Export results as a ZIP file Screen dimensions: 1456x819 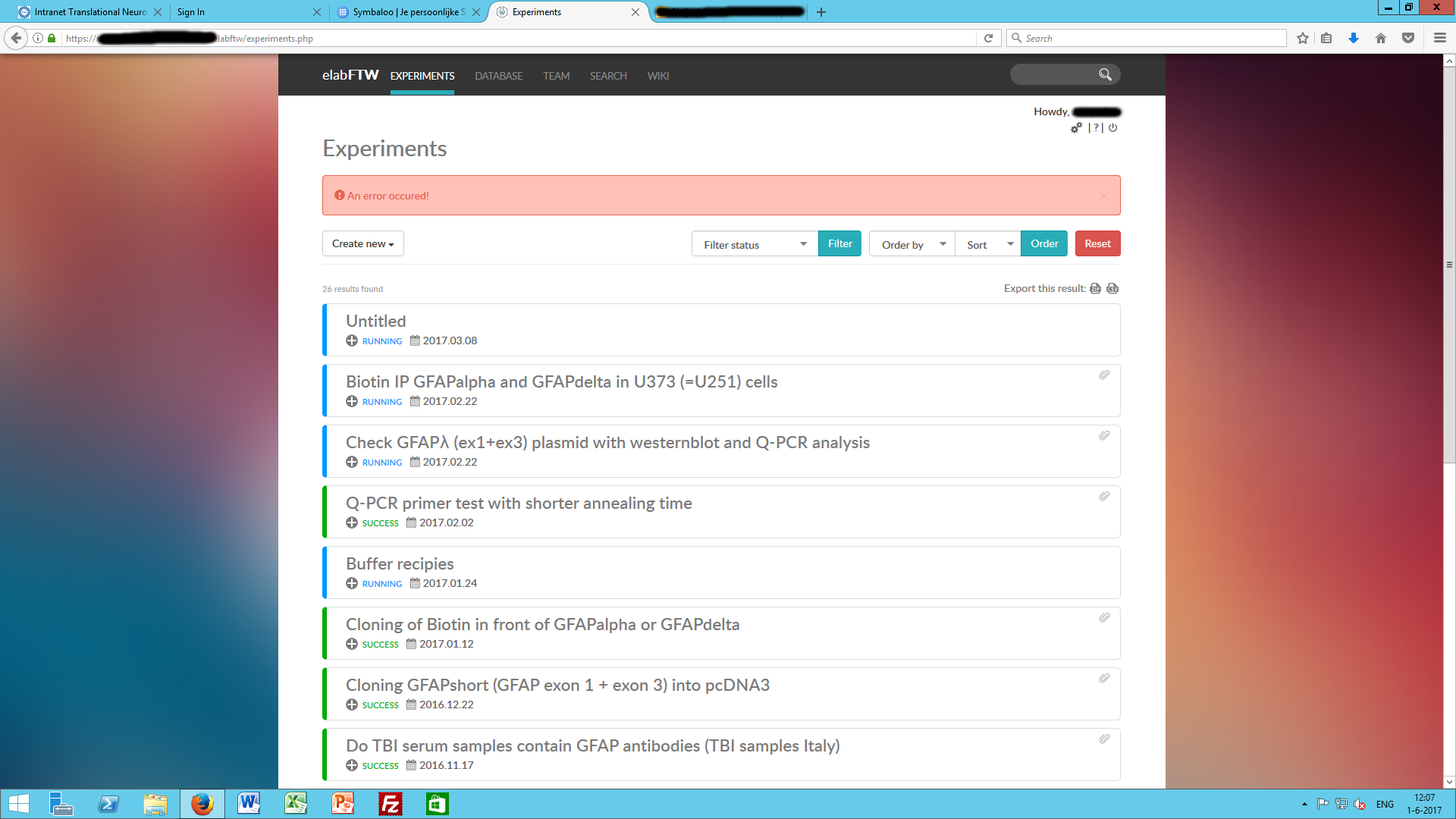(x=1095, y=288)
